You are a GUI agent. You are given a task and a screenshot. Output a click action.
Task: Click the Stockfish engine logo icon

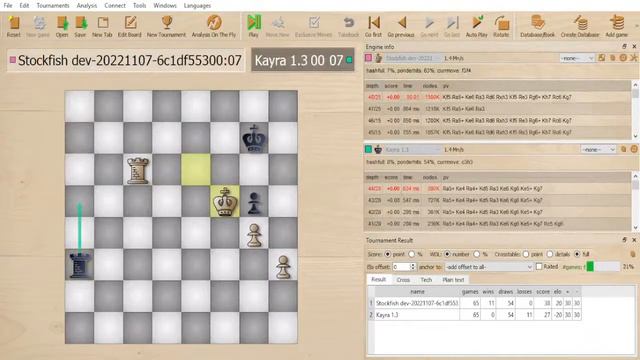[379, 58]
